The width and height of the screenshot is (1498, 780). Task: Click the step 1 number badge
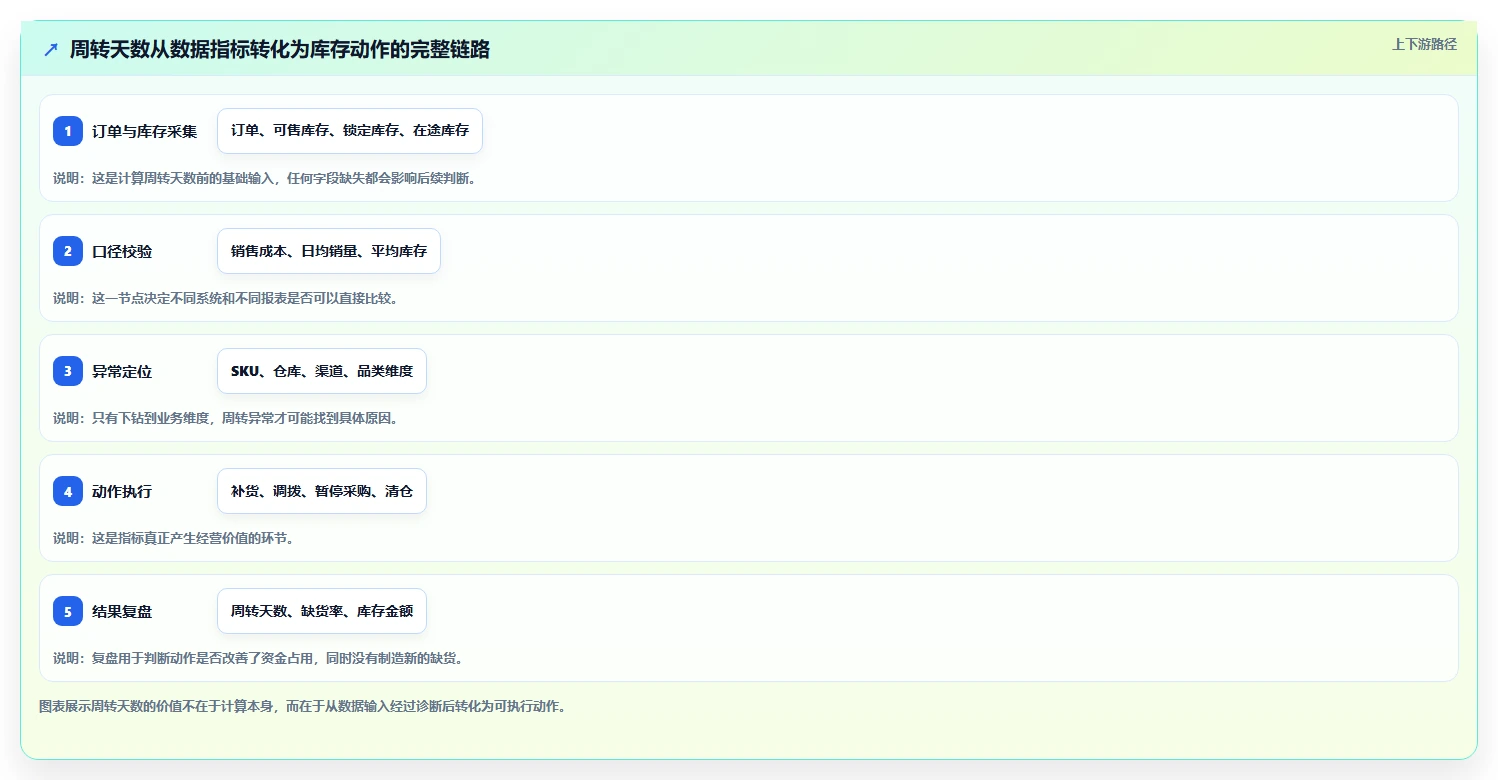(x=68, y=131)
